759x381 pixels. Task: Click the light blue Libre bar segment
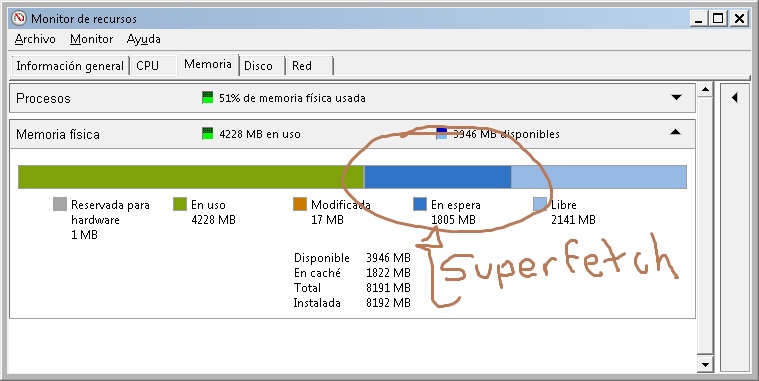point(599,177)
